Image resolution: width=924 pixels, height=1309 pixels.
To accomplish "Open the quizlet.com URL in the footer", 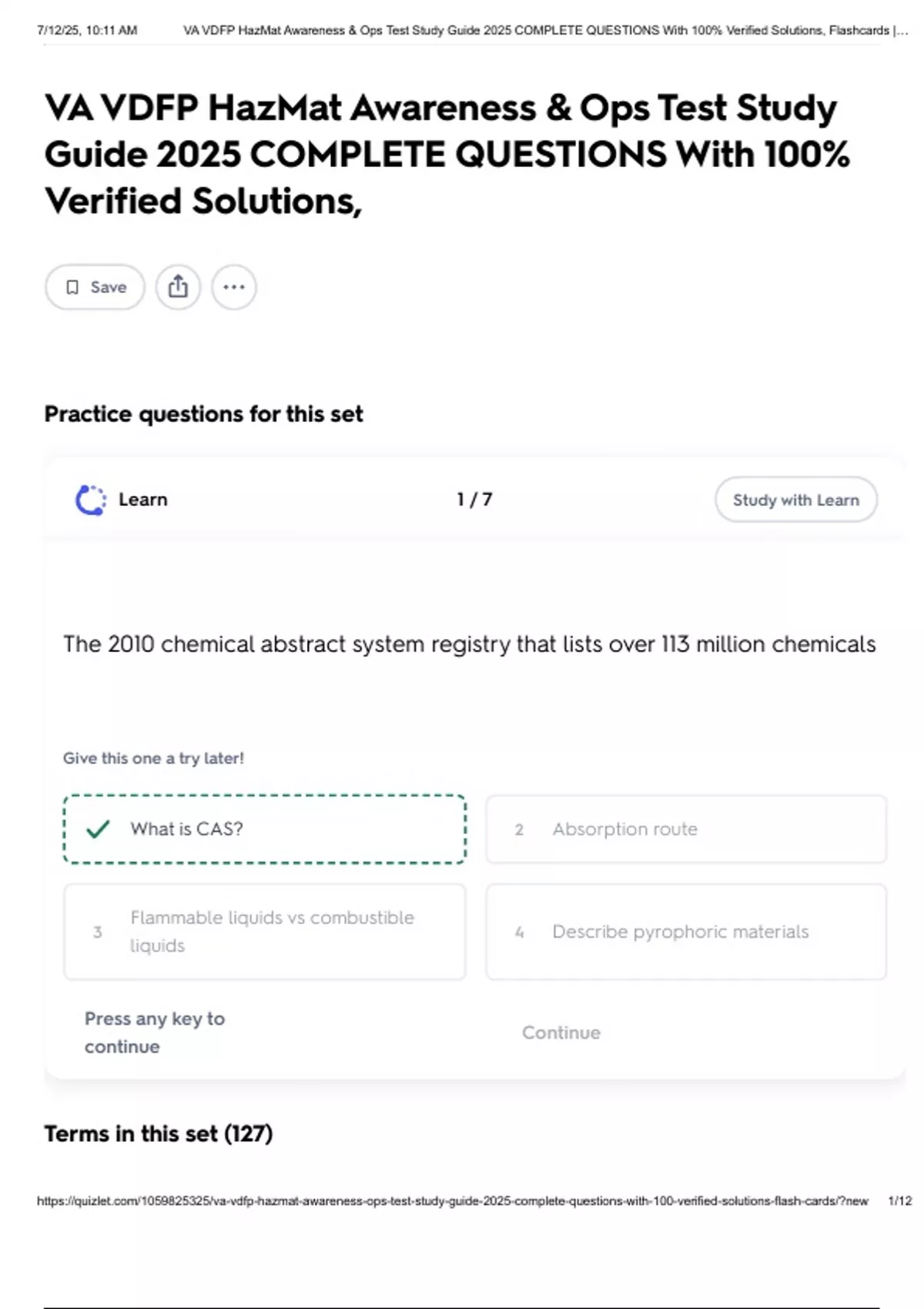I will pyautogui.click(x=452, y=1201).
